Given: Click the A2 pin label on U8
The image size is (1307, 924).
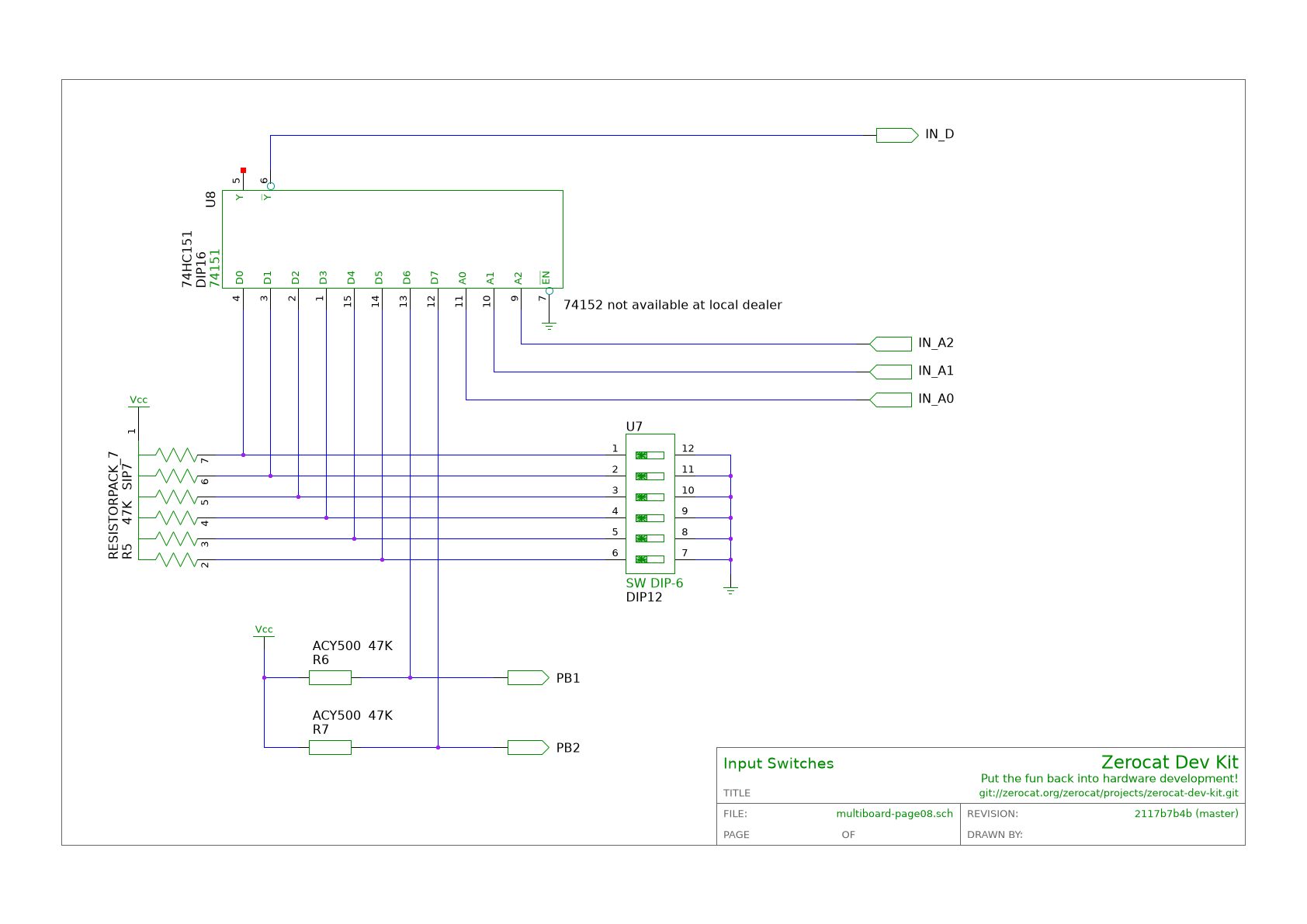Looking at the screenshot, I should (518, 278).
